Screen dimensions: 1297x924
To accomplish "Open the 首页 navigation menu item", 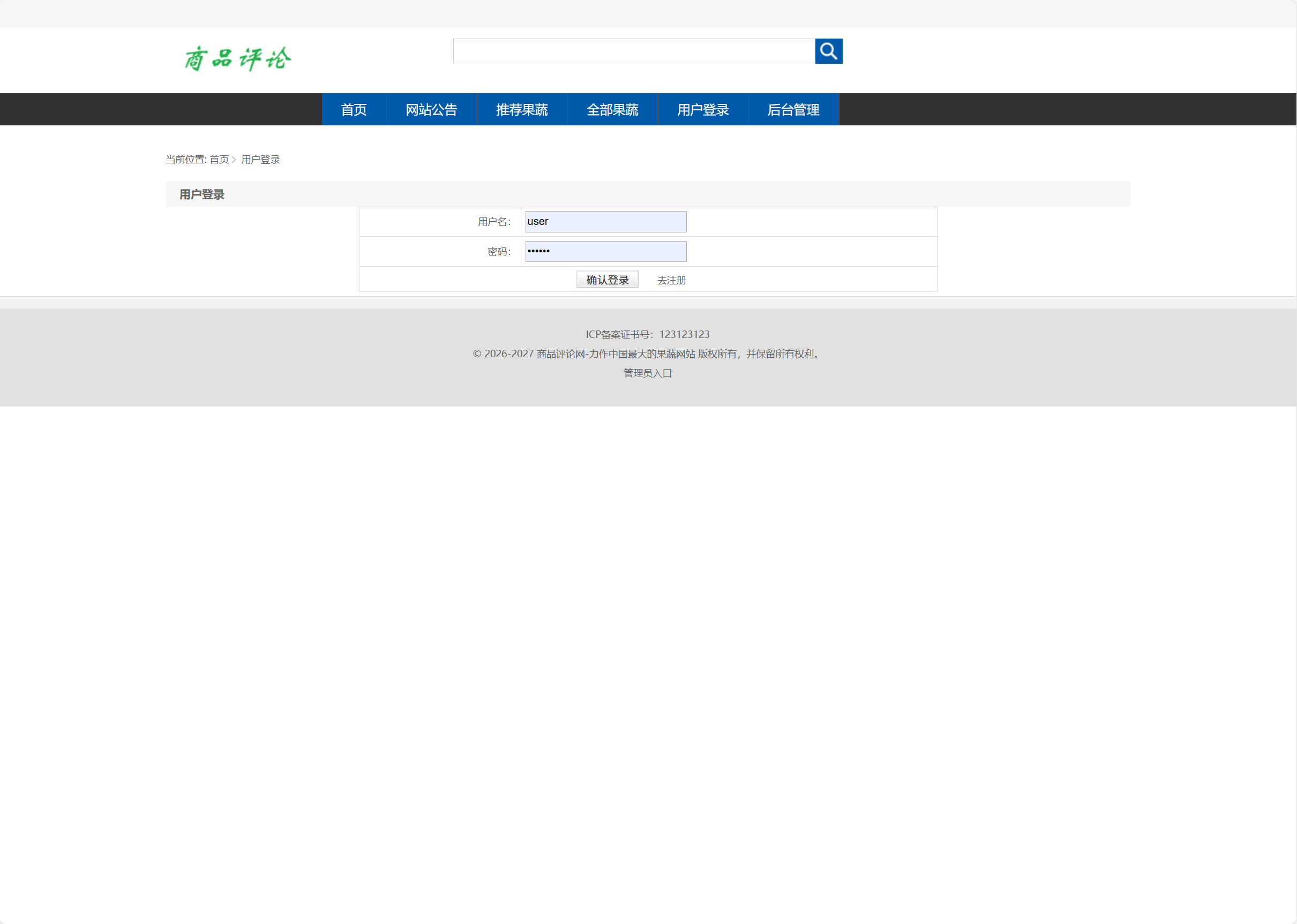I will (354, 109).
